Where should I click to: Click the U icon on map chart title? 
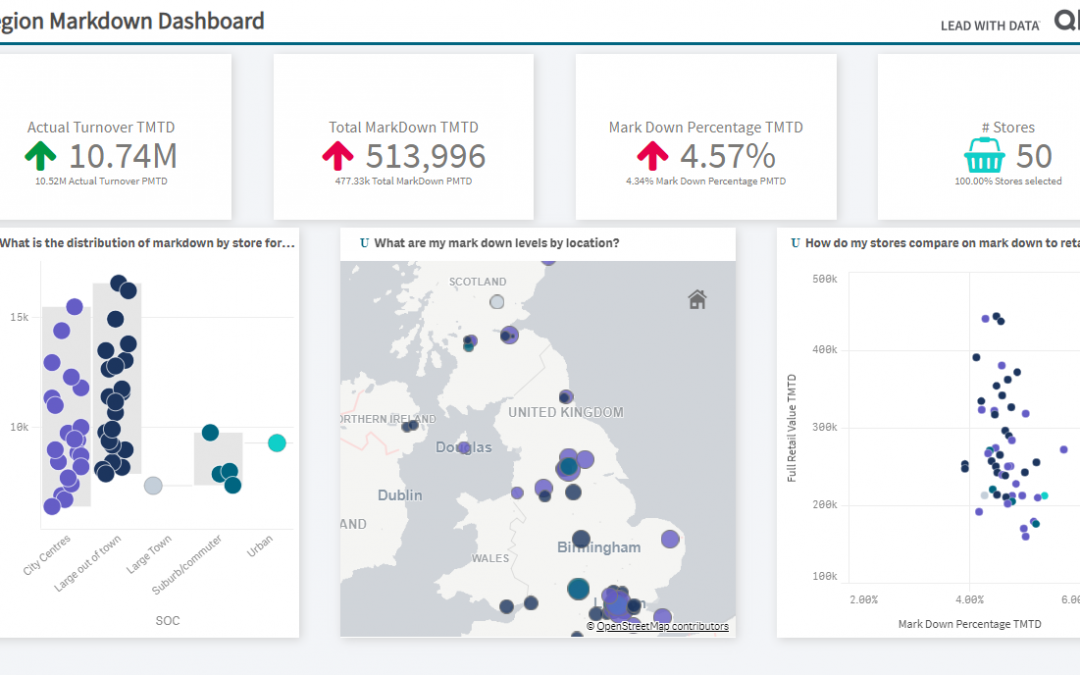[364, 243]
